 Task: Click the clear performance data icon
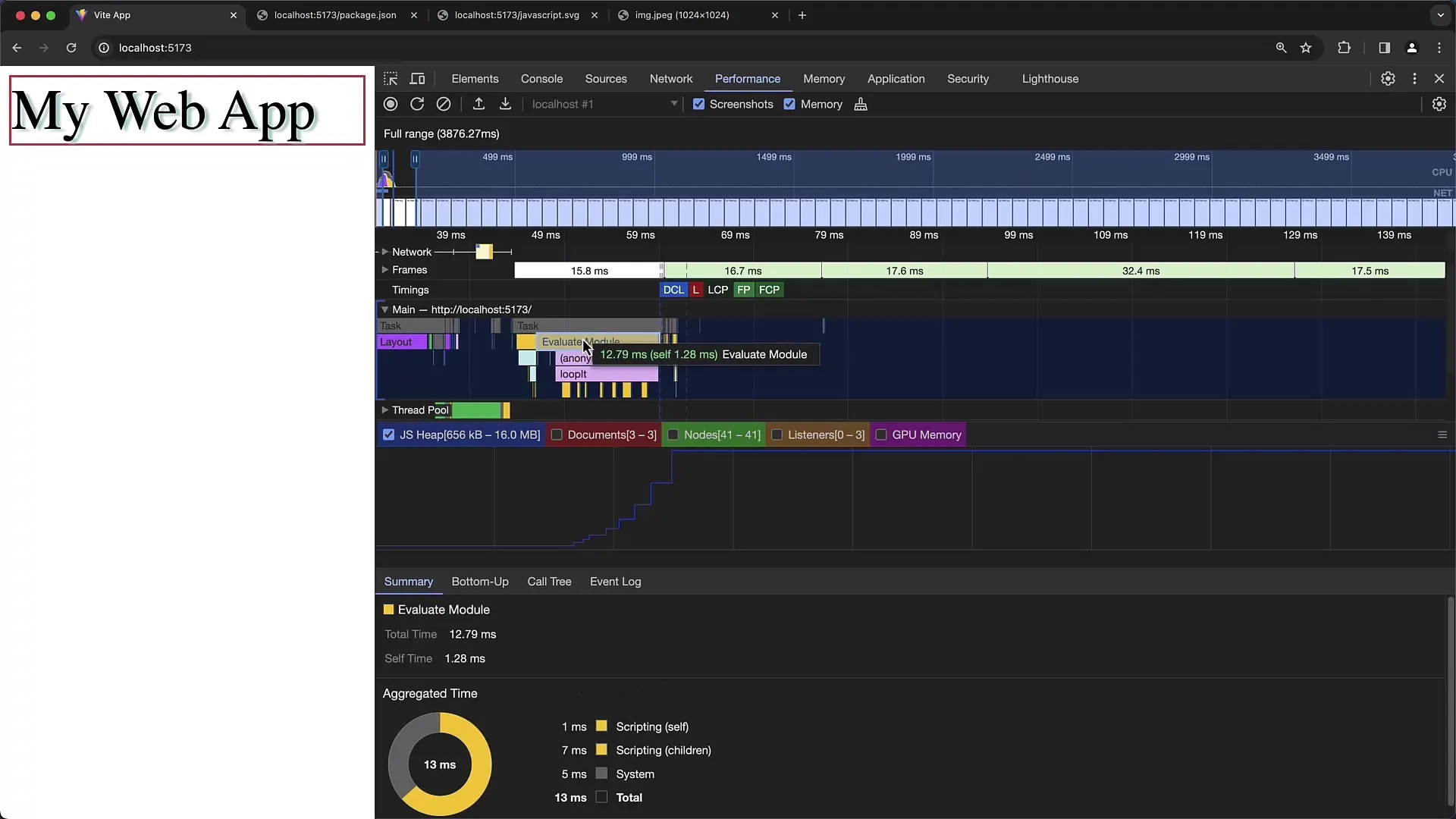(x=444, y=104)
